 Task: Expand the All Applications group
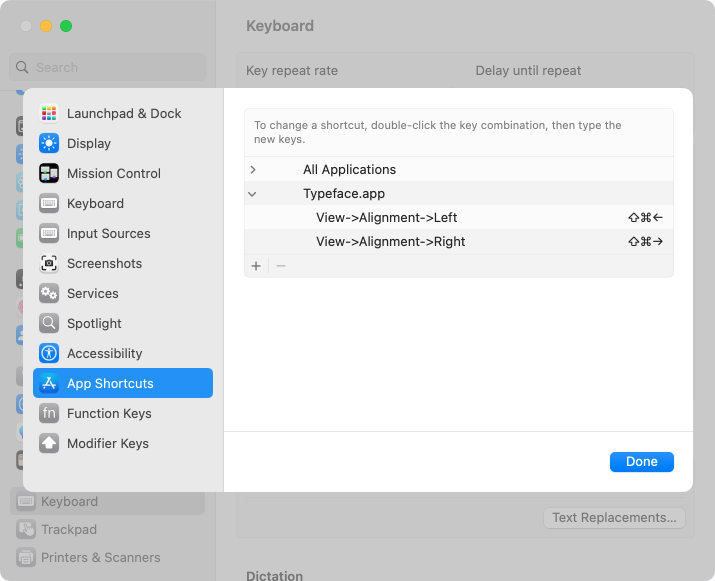[253, 170]
